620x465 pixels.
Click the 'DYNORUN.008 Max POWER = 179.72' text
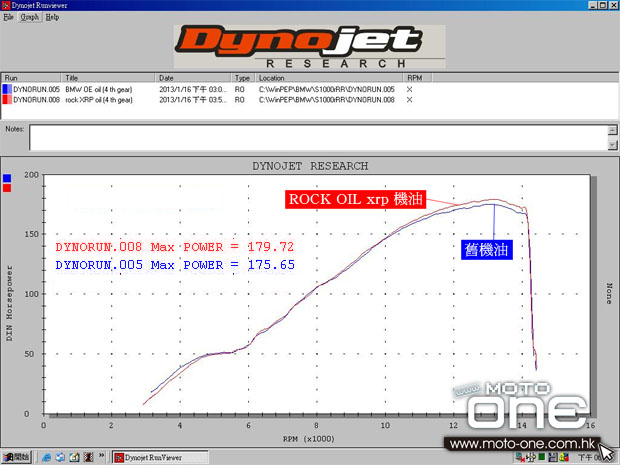pos(174,247)
